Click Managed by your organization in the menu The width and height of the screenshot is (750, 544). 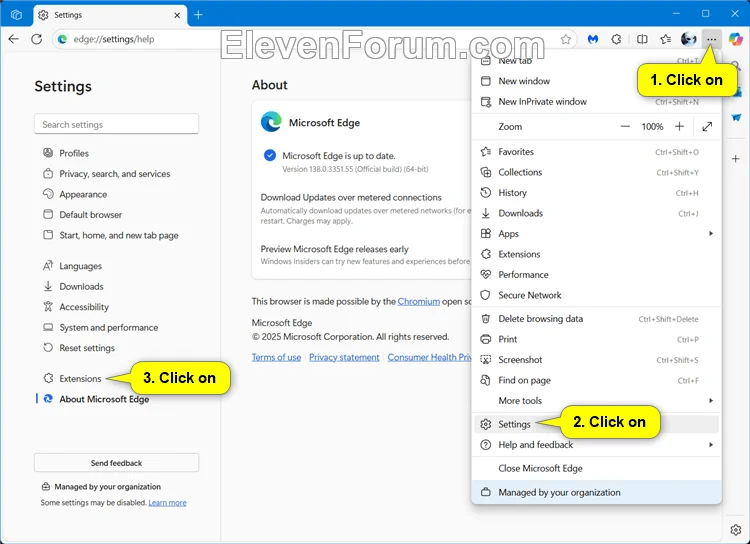(596, 492)
